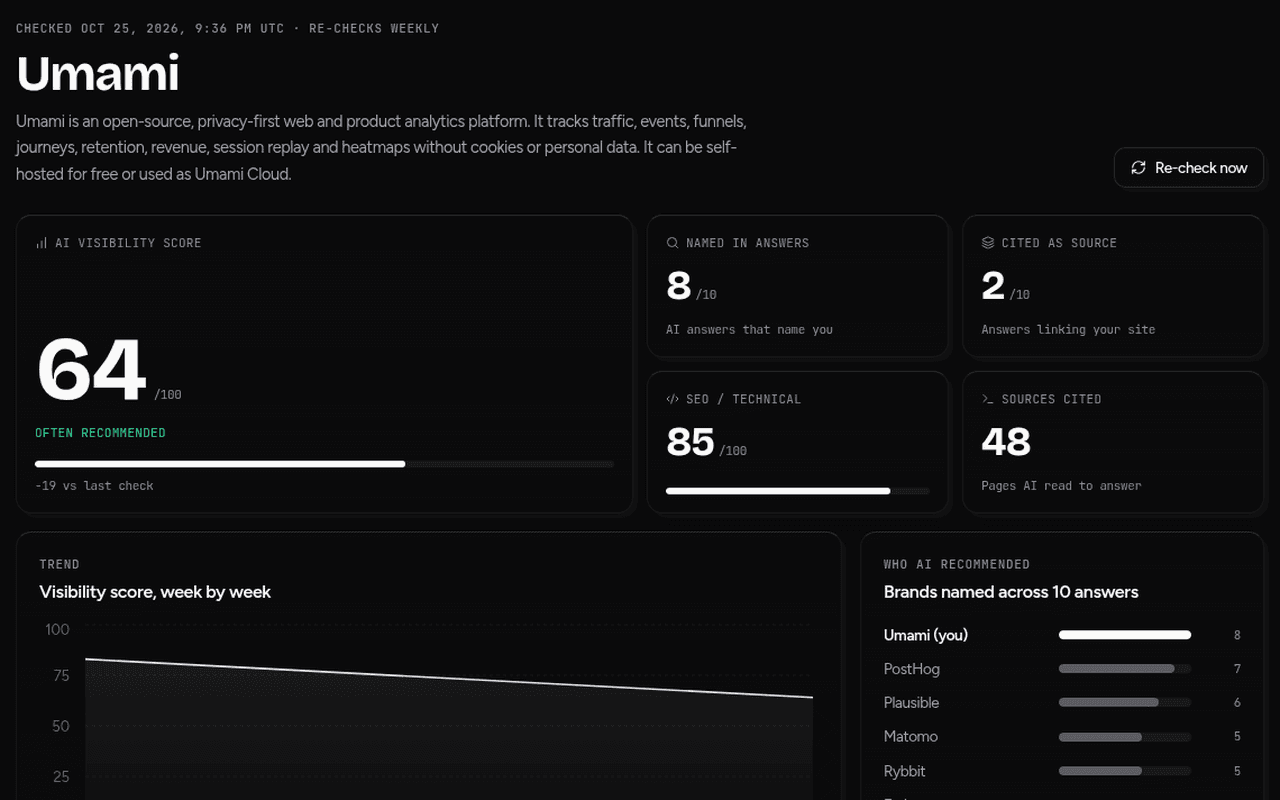Viewport: 1280px width, 800px height.
Task: Click the AI visibility score progress bar
Action: pyautogui.click(x=324, y=464)
